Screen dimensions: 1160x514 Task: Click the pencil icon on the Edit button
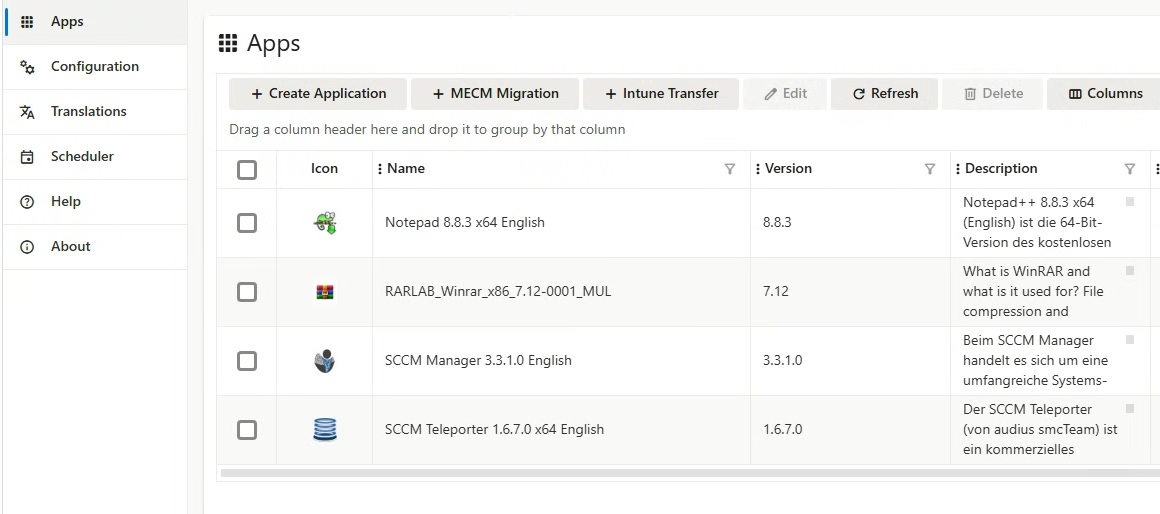click(770, 94)
